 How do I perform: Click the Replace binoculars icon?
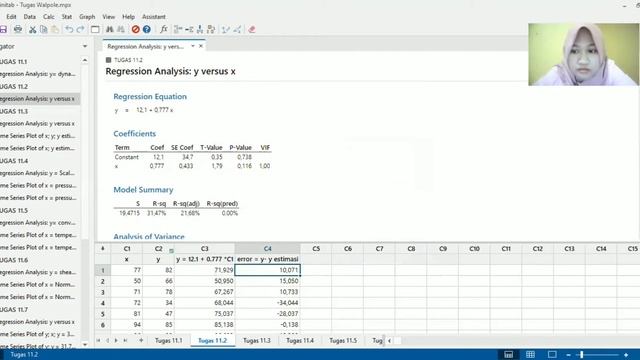[x=121, y=29]
